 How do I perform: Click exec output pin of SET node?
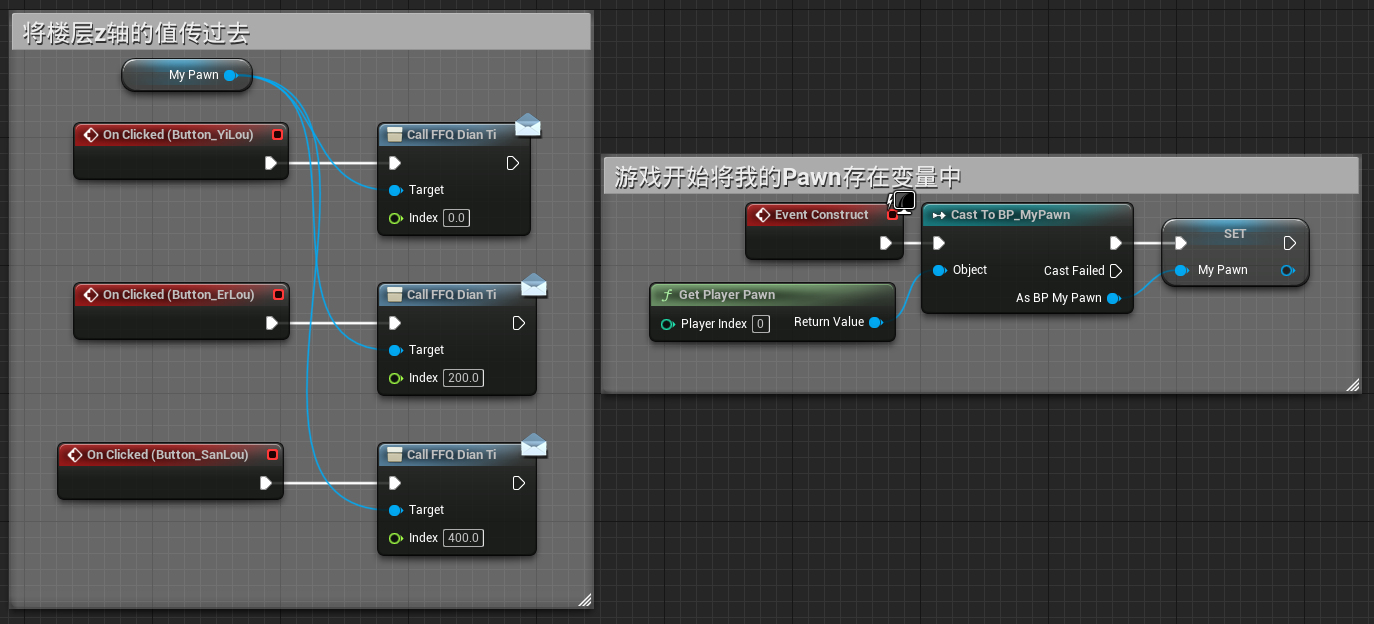1290,243
